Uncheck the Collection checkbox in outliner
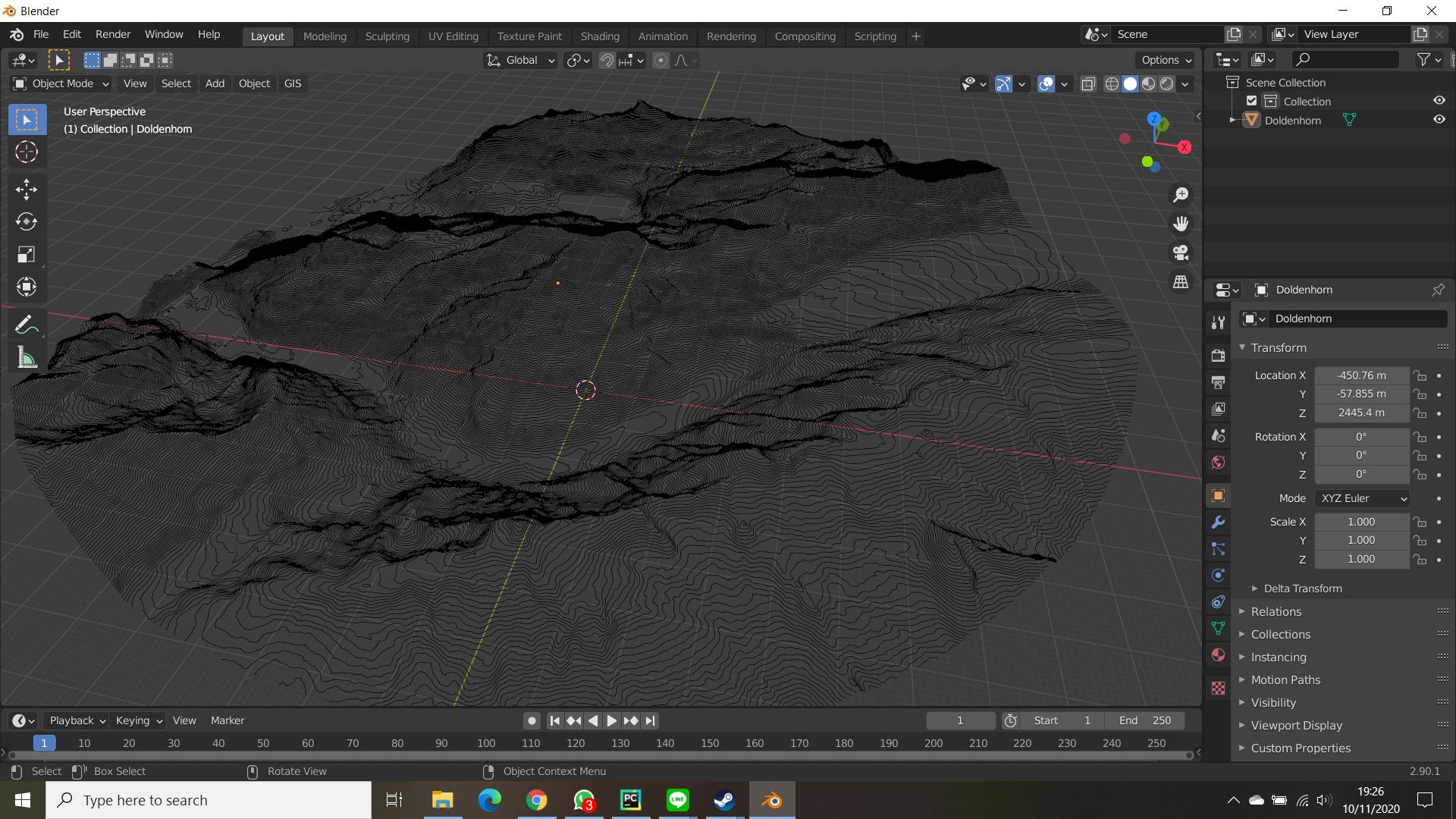The height and width of the screenshot is (819, 1456). pyautogui.click(x=1251, y=101)
